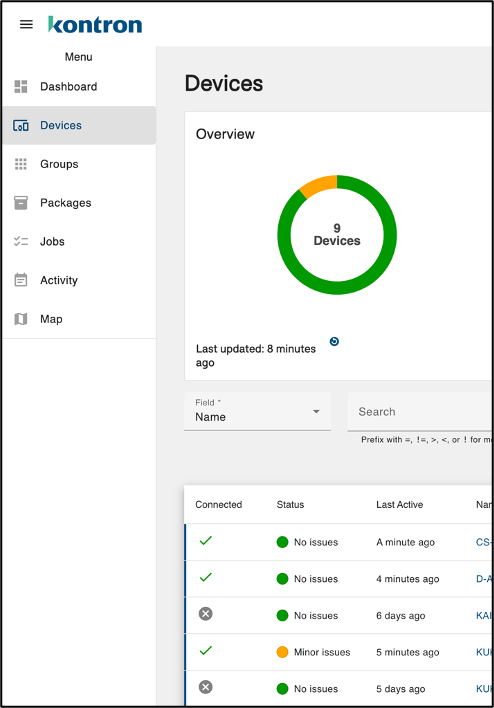Open Packages from the sidebar
The image size is (494, 708).
(x=79, y=203)
